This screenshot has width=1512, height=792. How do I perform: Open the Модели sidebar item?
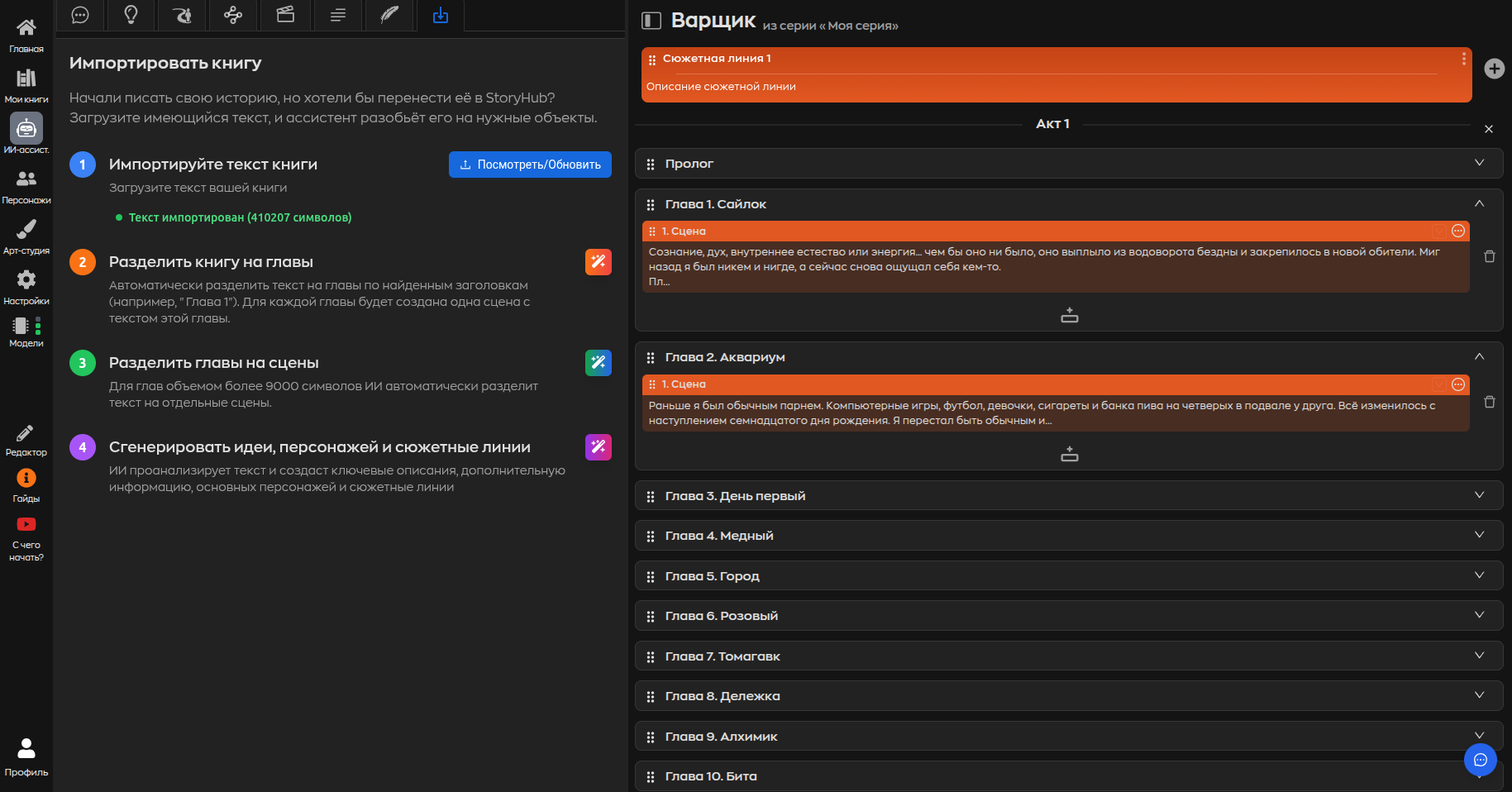[x=26, y=332]
